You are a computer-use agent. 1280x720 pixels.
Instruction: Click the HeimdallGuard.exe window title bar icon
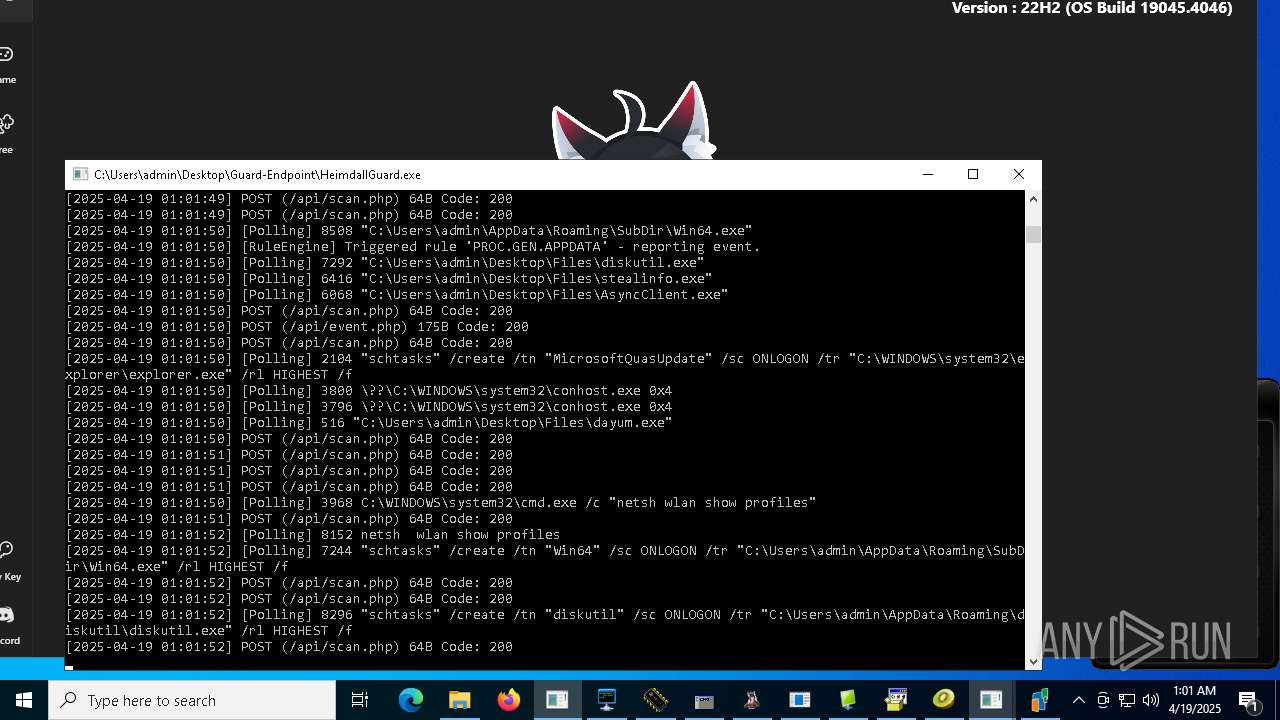click(80, 174)
